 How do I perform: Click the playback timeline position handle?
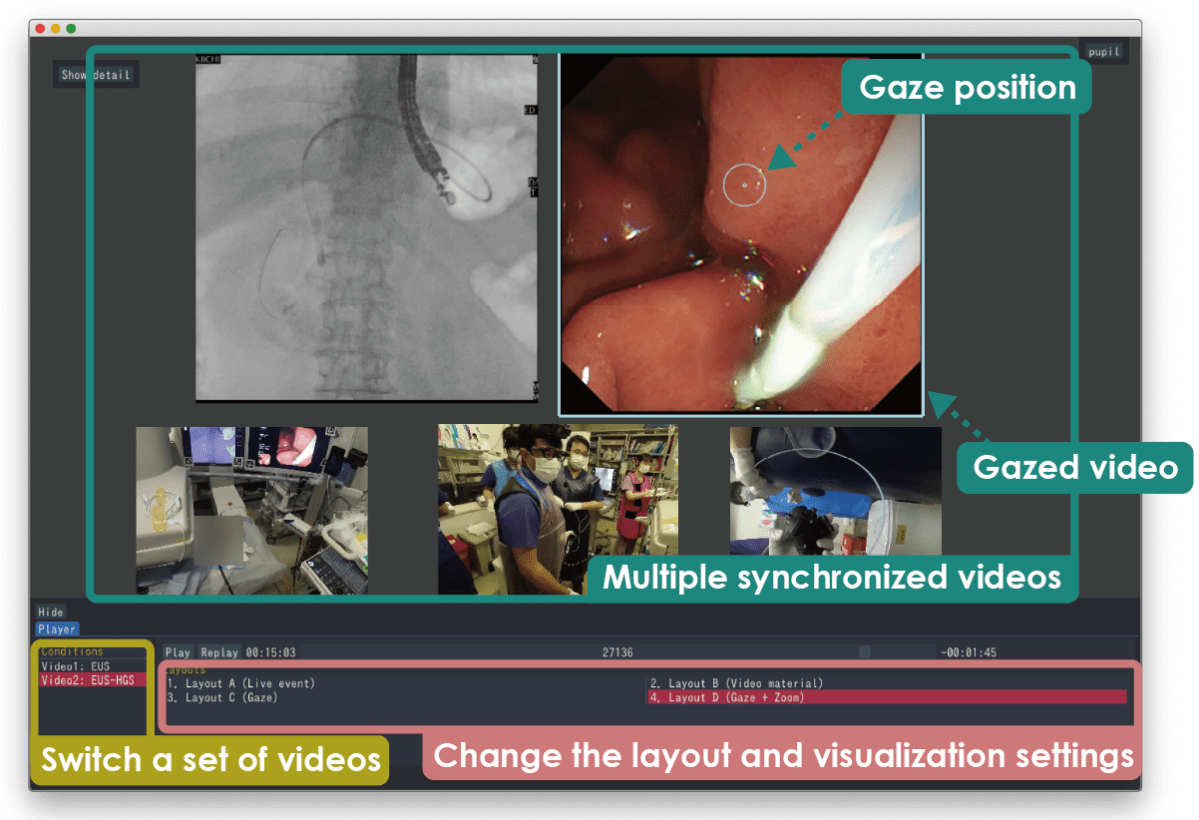(x=864, y=652)
